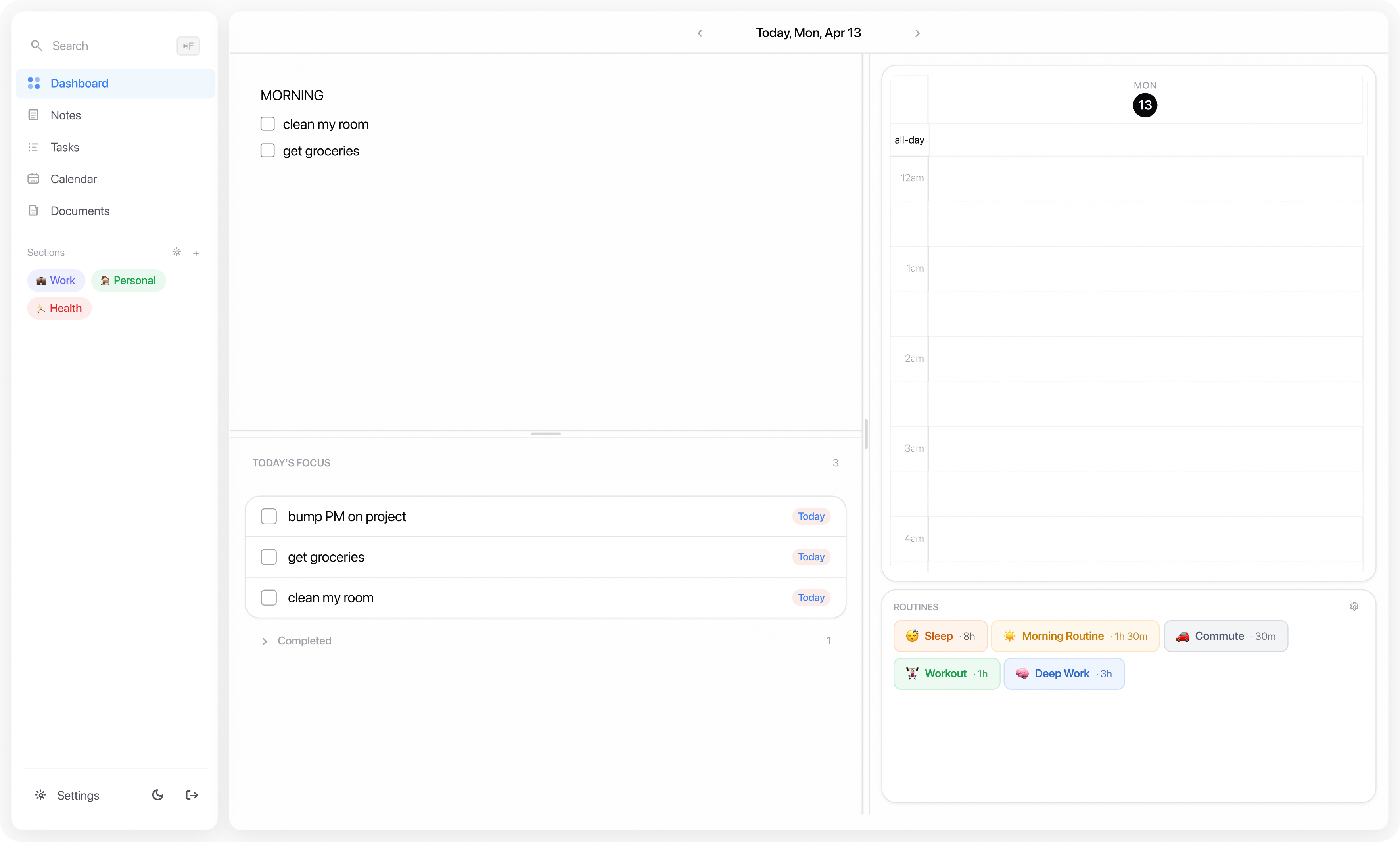
Task: Go to next day arrow
Action: coord(917,33)
